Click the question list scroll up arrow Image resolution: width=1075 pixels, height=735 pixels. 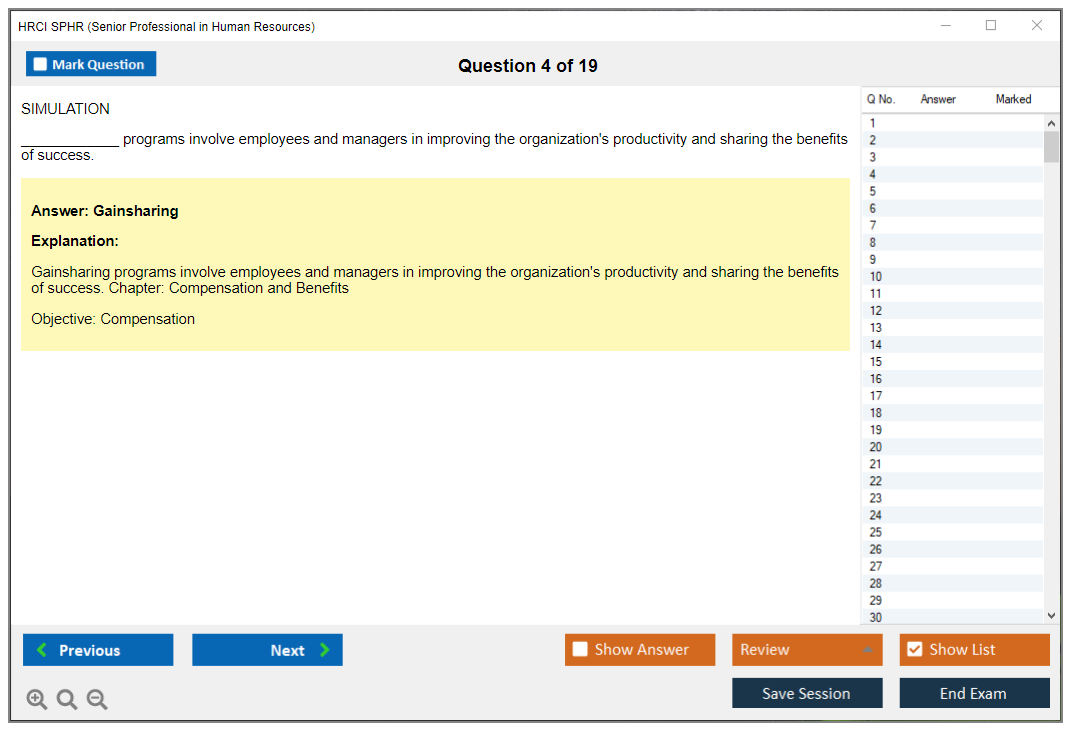(1051, 123)
